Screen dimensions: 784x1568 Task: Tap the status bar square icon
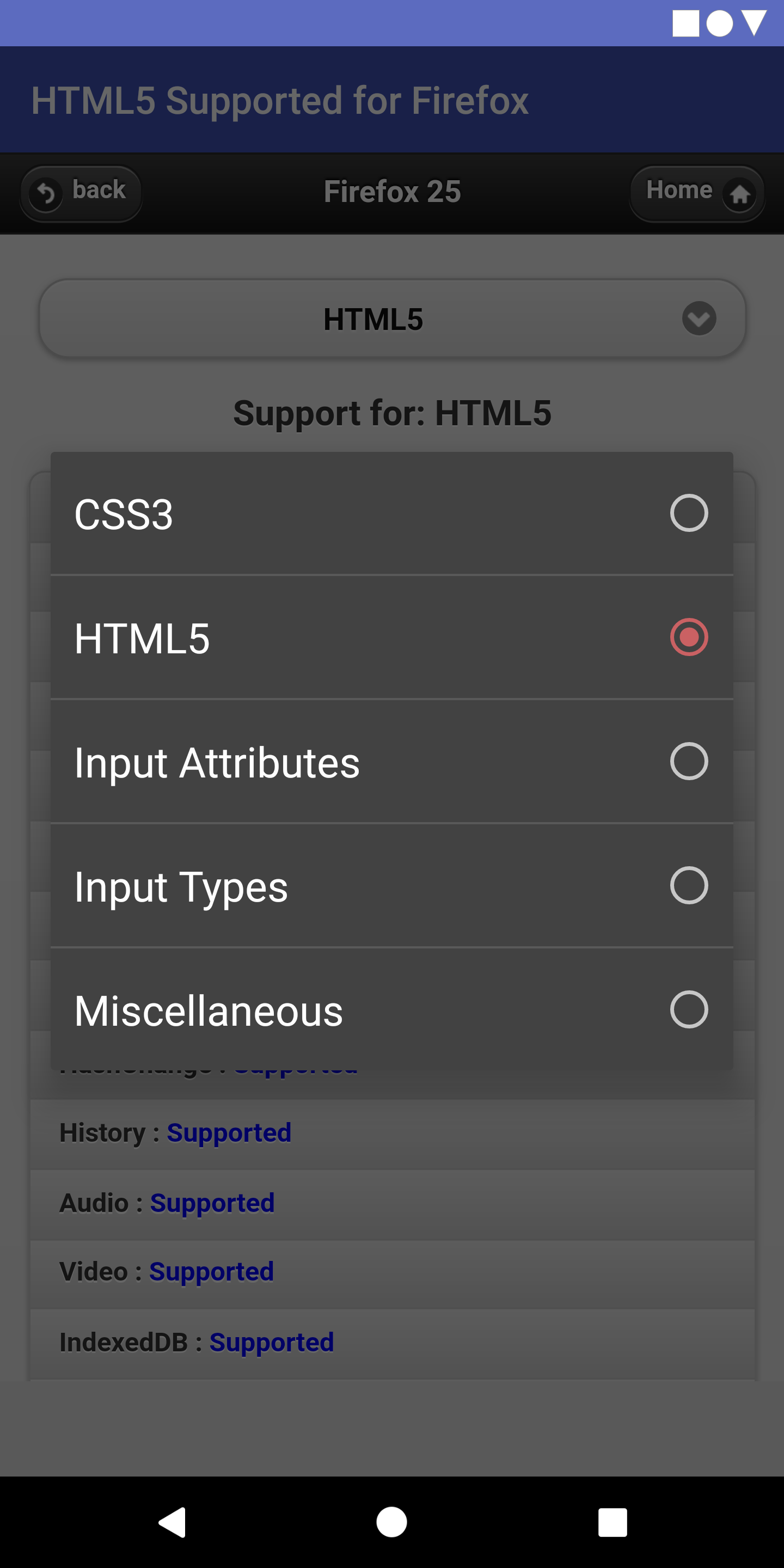685,23
